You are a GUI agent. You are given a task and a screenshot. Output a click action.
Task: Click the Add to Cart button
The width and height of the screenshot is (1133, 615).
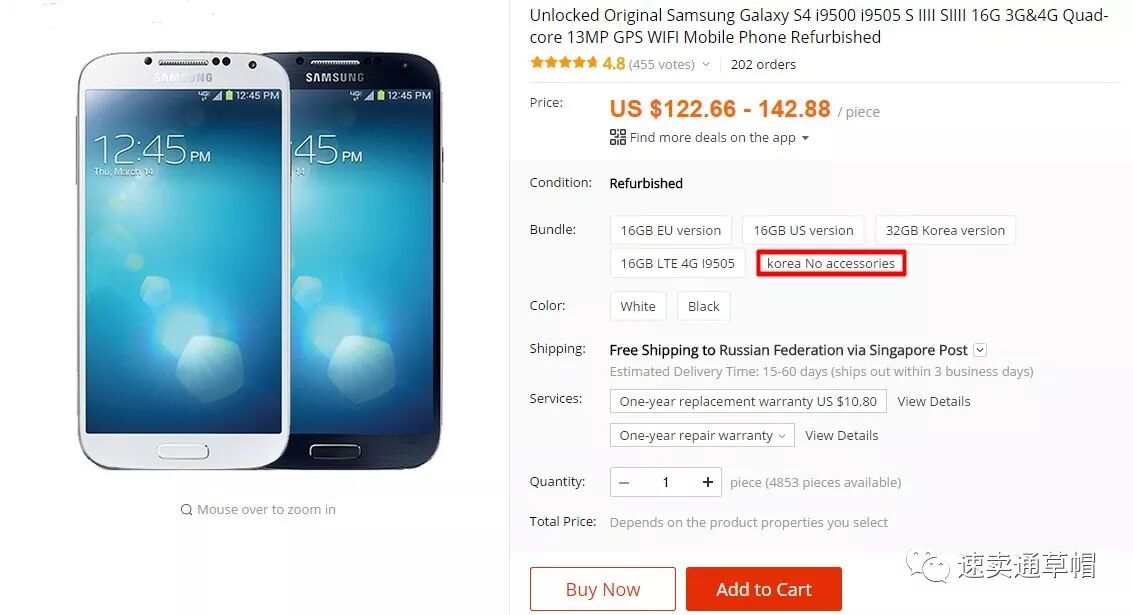tap(764, 589)
